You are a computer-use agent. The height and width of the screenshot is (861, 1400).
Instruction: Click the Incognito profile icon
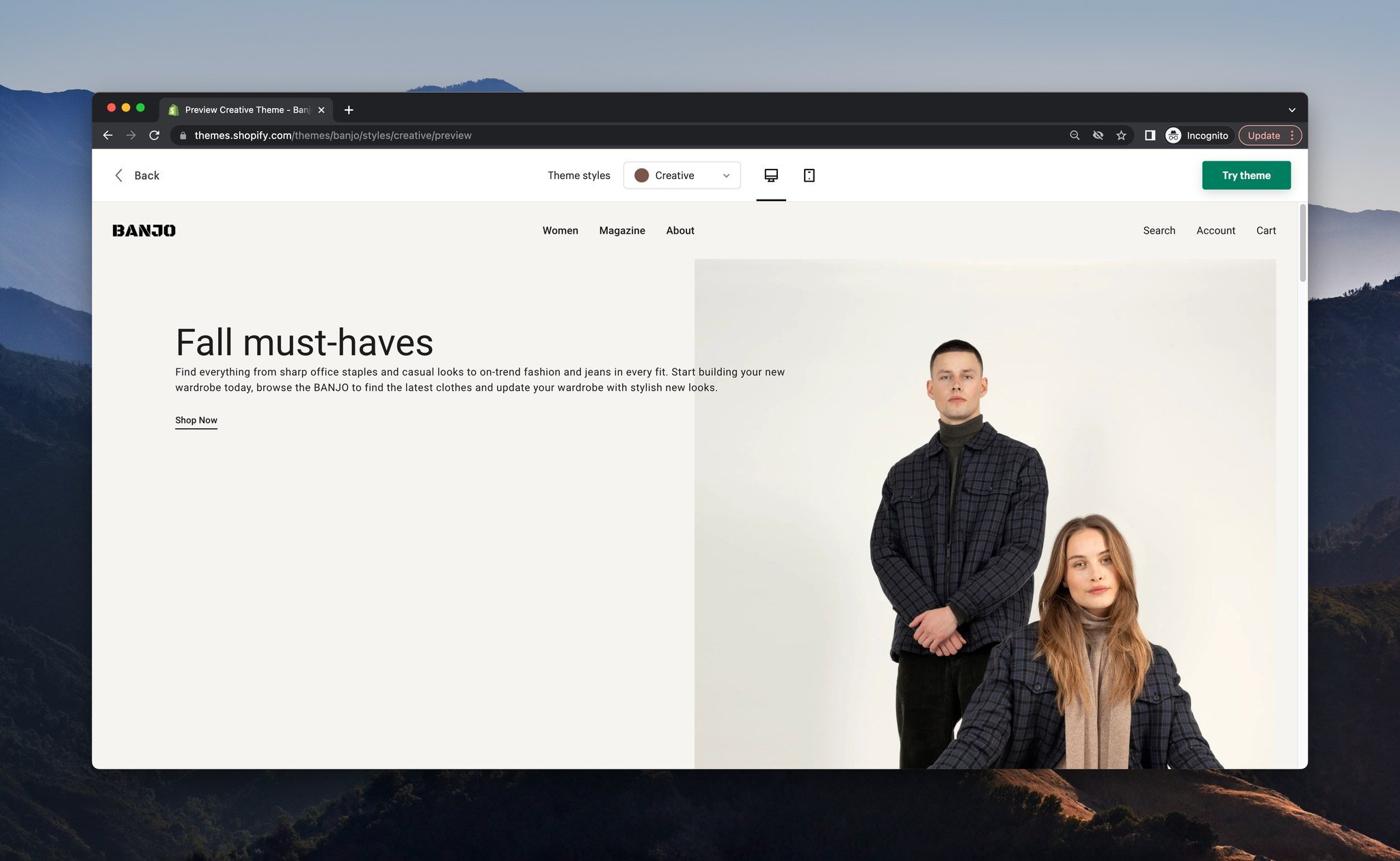[x=1173, y=135]
